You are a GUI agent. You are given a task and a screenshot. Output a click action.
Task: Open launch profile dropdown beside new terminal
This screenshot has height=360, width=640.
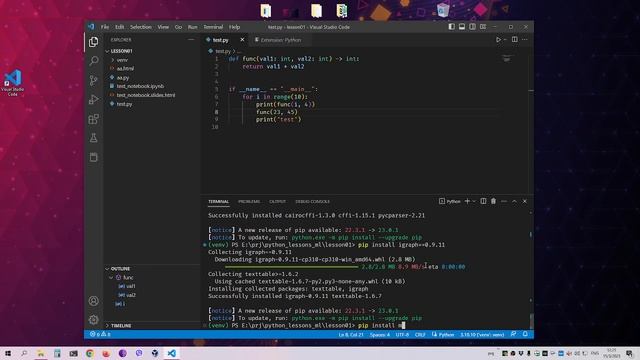tap(474, 201)
